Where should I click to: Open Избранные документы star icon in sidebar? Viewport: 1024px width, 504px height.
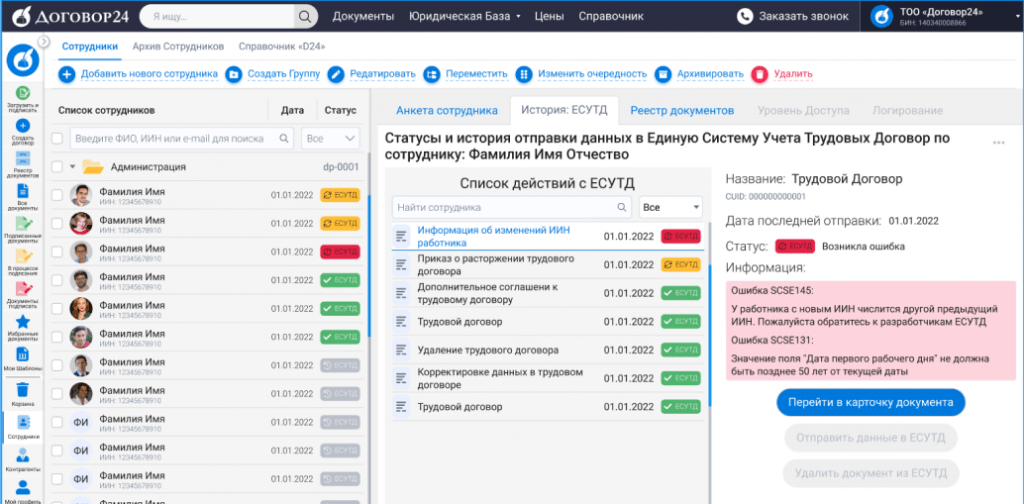coord(22,322)
